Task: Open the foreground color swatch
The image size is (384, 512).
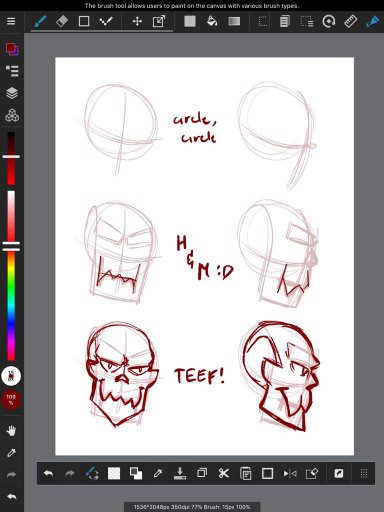Action: click(x=11, y=48)
